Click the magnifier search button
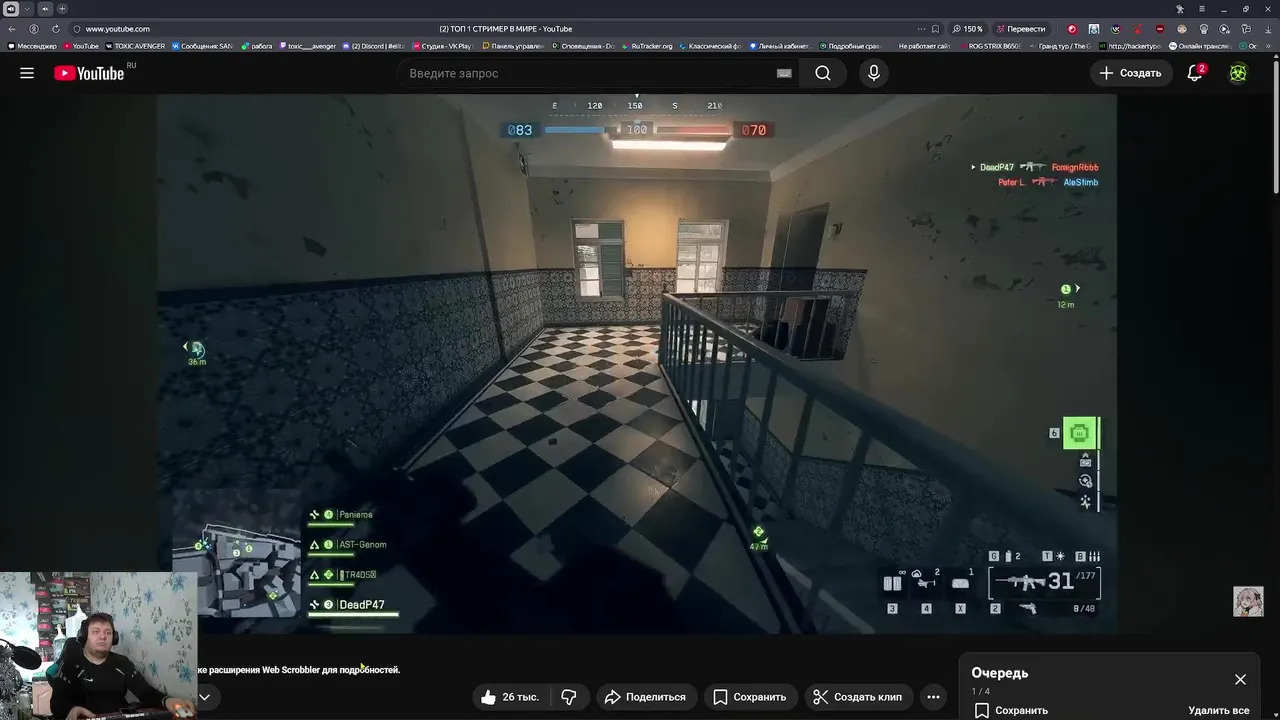Image resolution: width=1280 pixels, height=720 pixels. 822,73
